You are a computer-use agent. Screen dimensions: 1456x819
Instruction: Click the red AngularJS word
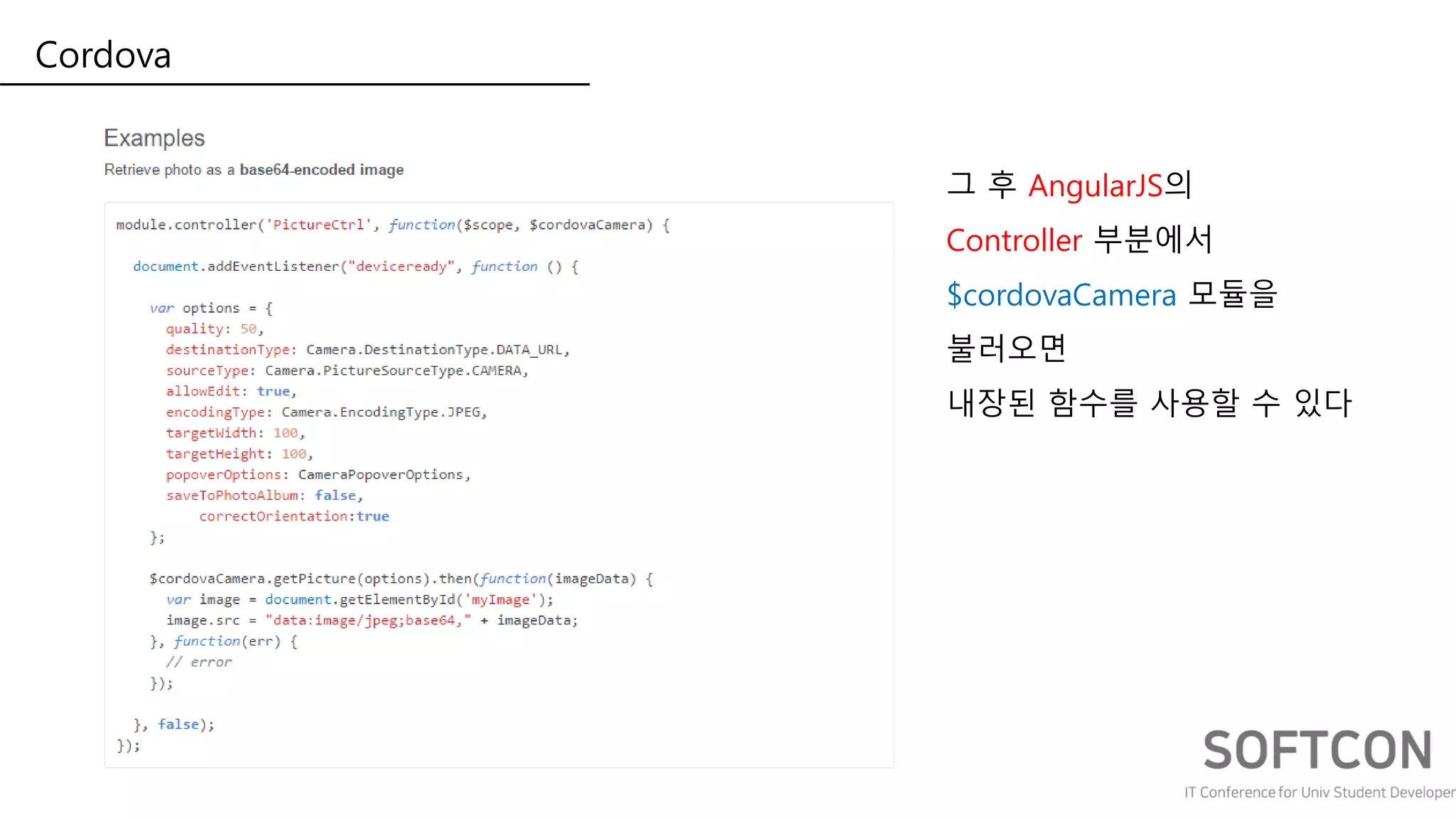[x=1095, y=186]
